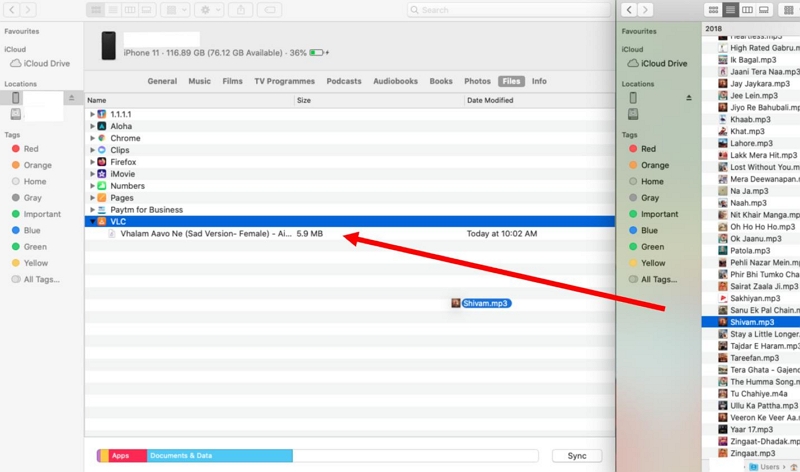Screen dimensions: 800x472
Task: Expand the Clips app folder
Action: 92,150
